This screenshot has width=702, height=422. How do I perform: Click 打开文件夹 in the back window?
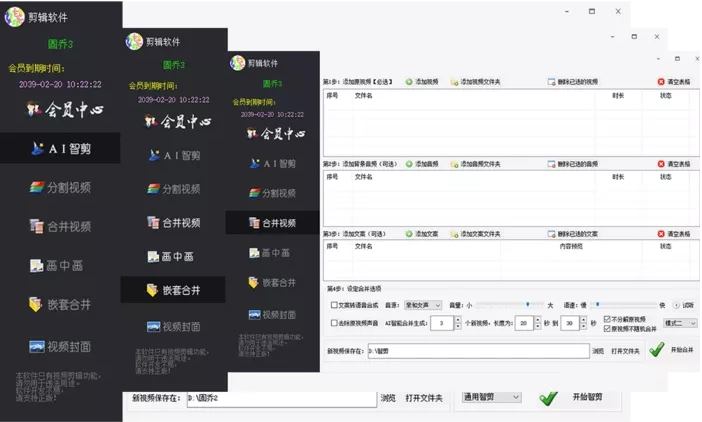point(424,398)
